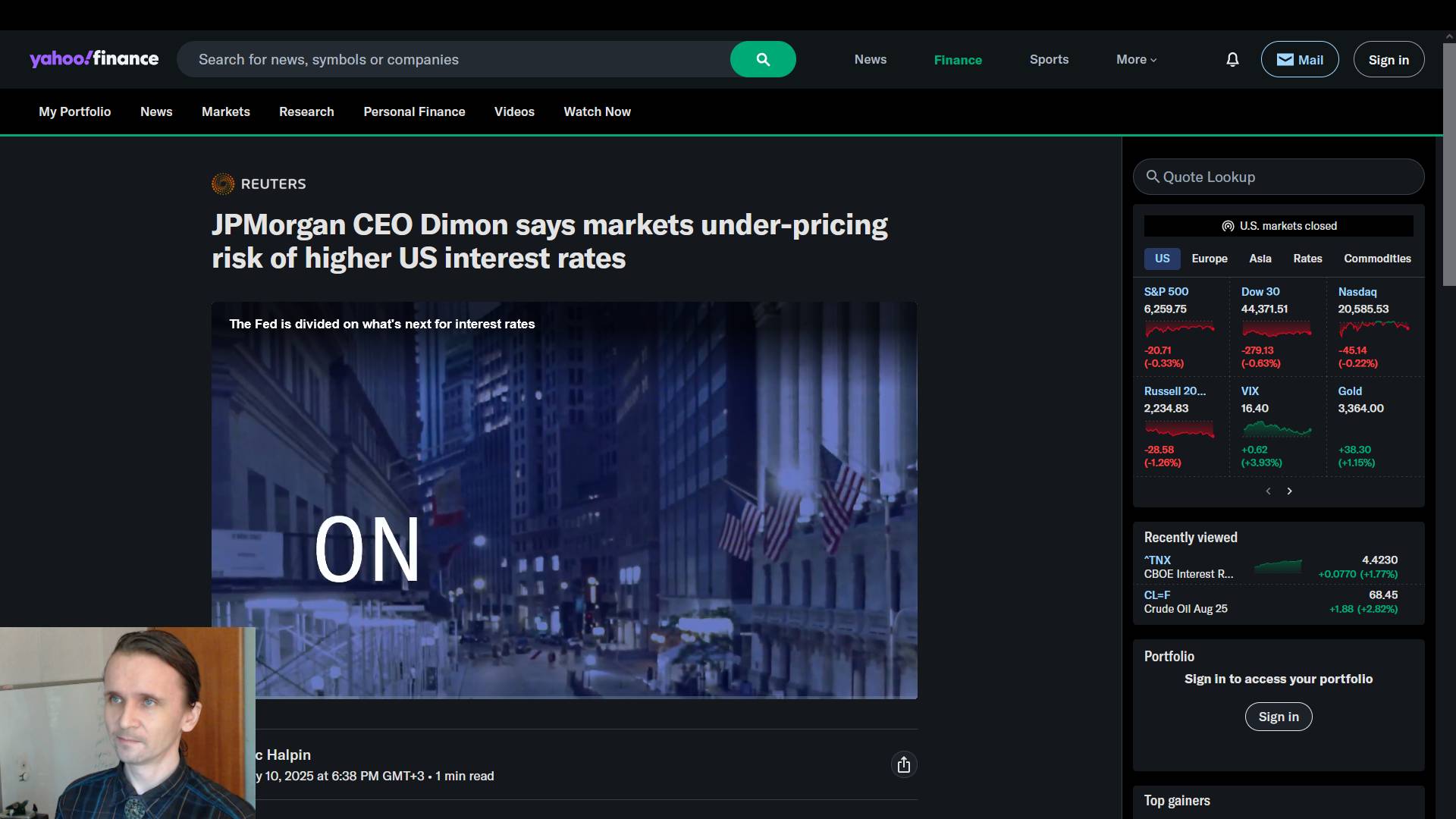Open the Research navigation menu
Viewport: 1456px width, 819px height.
306,111
